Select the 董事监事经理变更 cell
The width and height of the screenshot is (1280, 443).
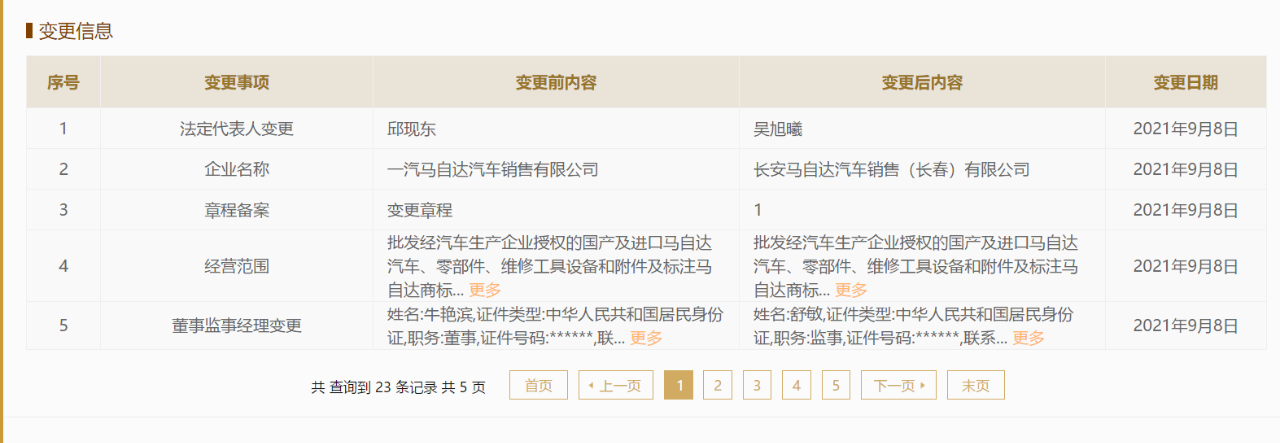(237, 326)
